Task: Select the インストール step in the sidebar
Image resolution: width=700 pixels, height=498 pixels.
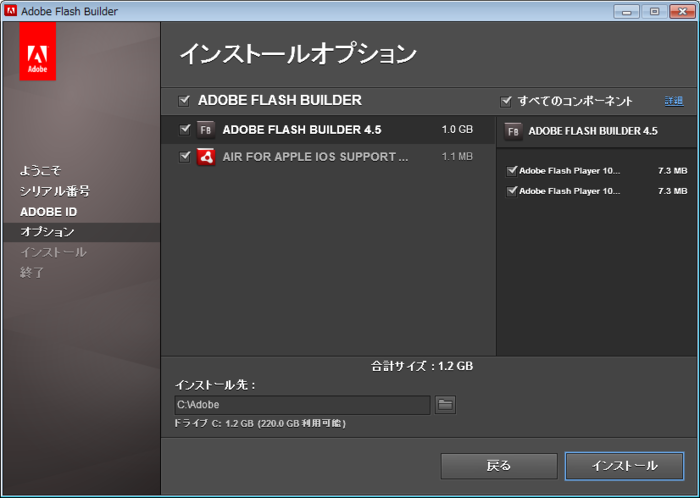Action: tap(53, 253)
